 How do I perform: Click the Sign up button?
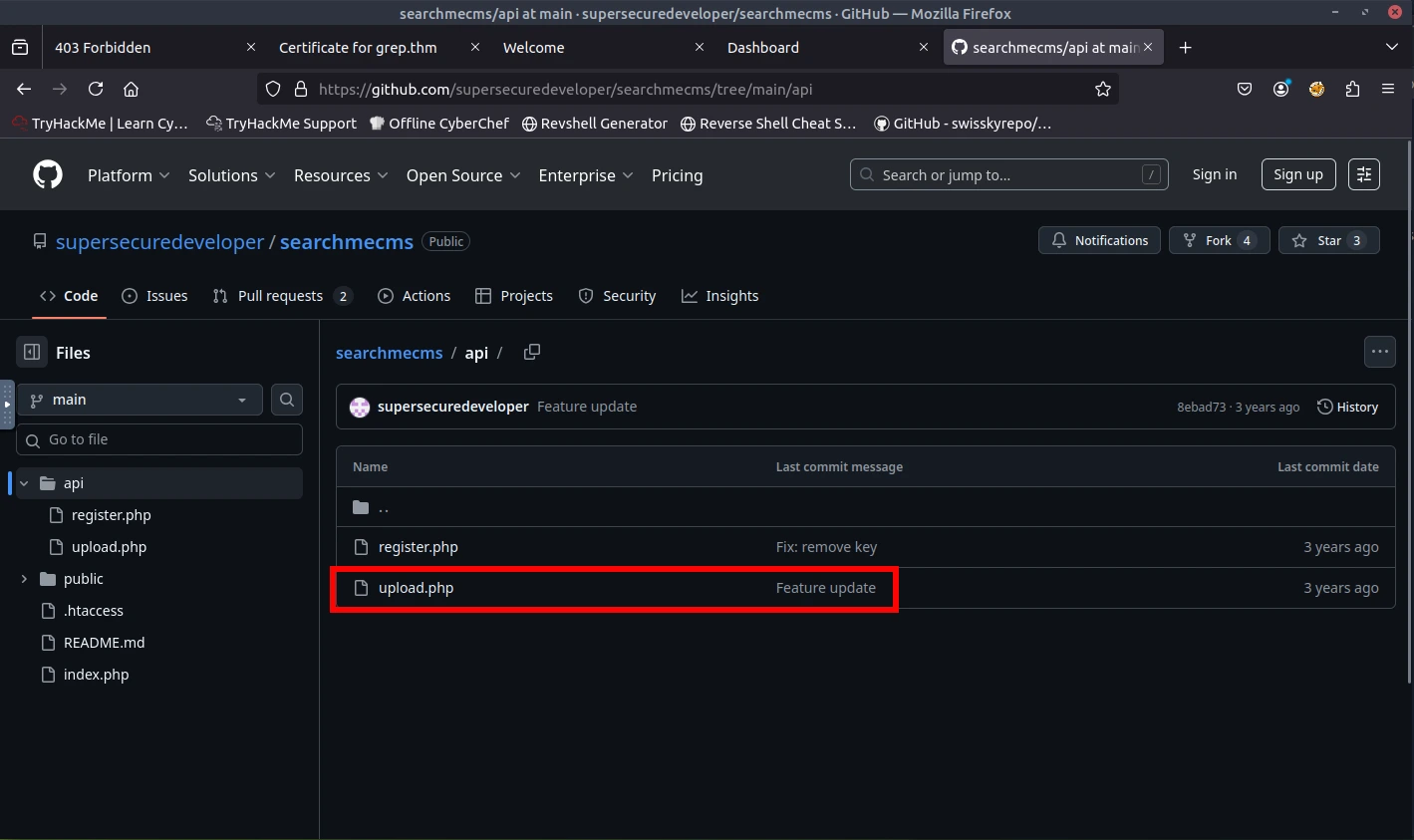pyautogui.click(x=1297, y=174)
